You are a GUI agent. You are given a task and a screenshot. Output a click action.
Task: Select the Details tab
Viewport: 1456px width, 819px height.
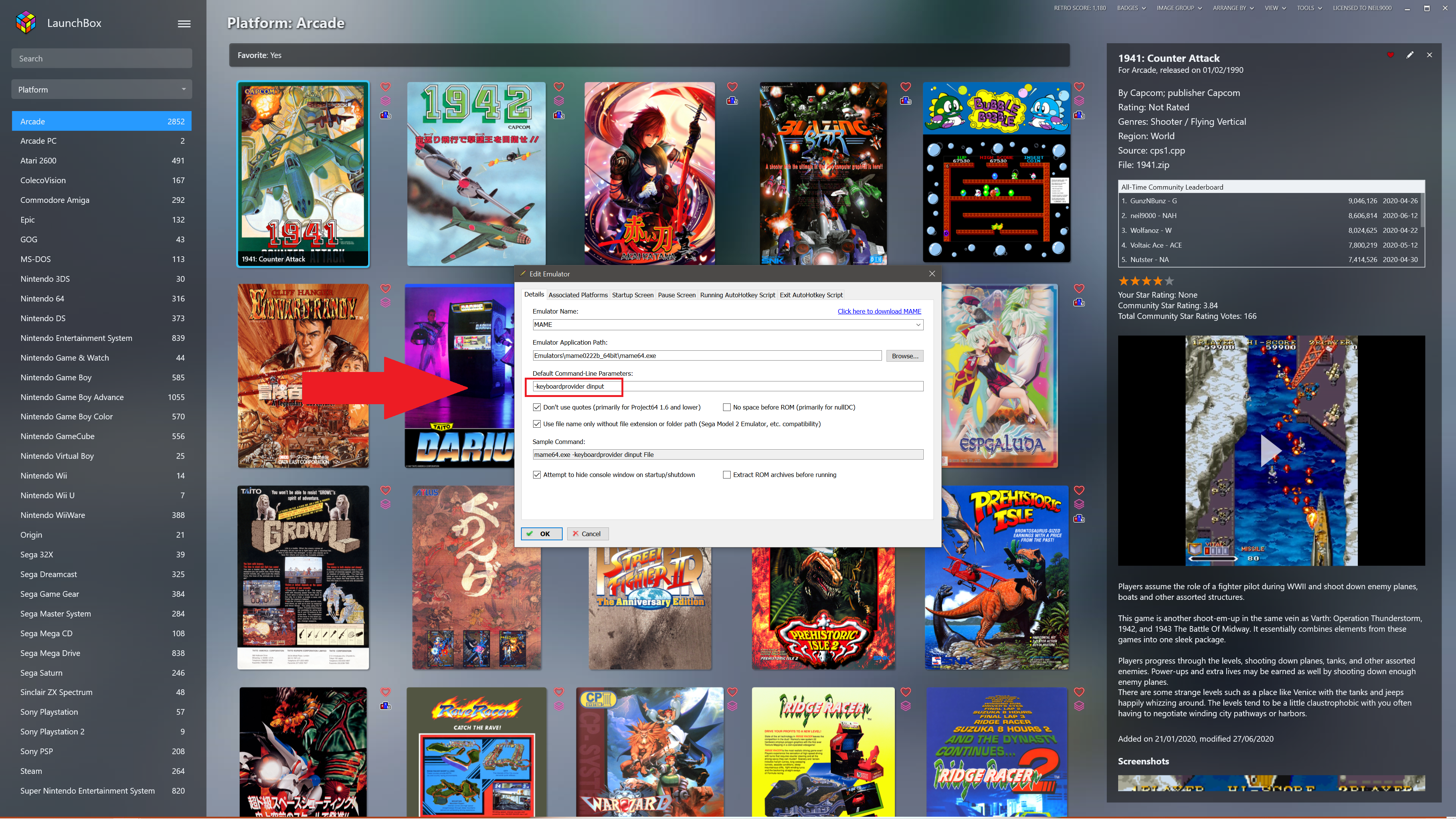(x=534, y=295)
